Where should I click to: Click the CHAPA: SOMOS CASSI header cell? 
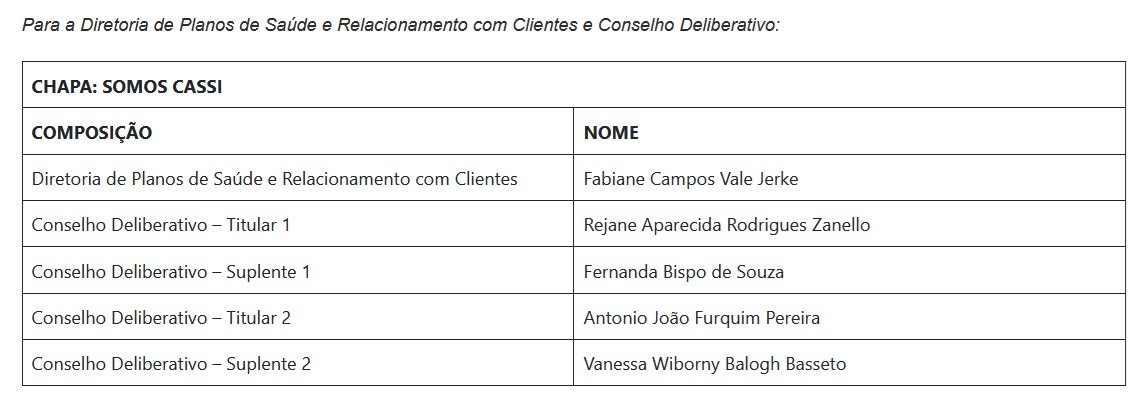[574, 85]
